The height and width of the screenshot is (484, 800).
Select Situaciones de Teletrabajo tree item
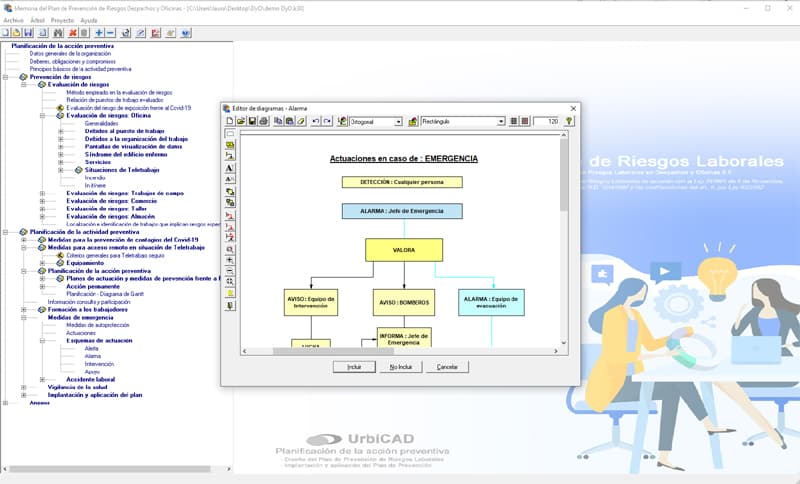click(x=122, y=170)
